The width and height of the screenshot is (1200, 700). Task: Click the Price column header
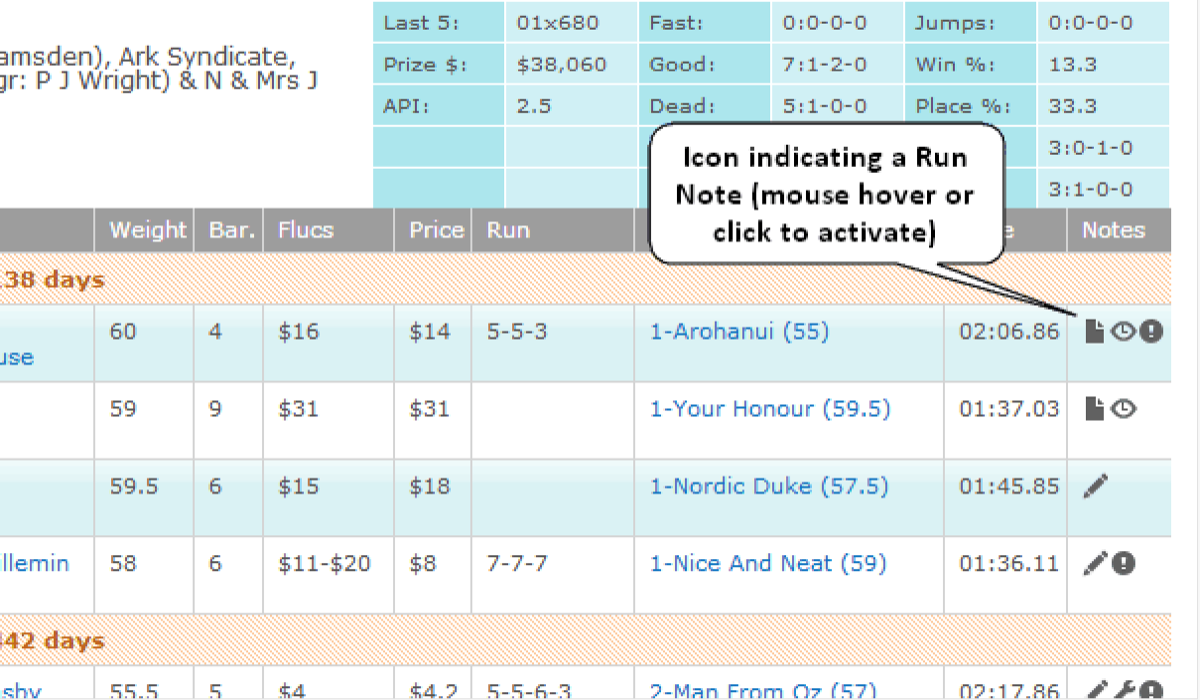[x=436, y=230]
